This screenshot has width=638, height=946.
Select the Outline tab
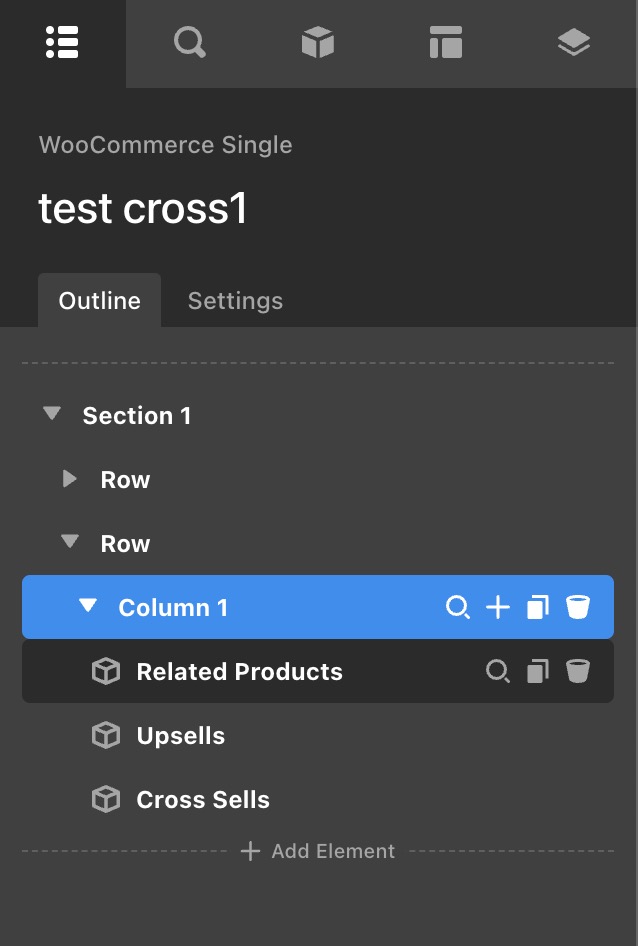[x=99, y=301]
